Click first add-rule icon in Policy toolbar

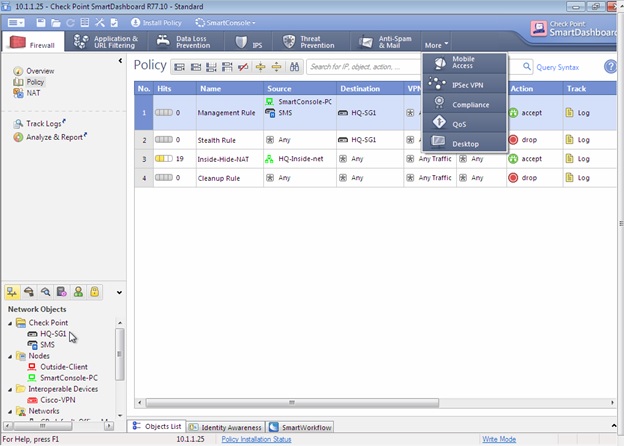point(179,67)
